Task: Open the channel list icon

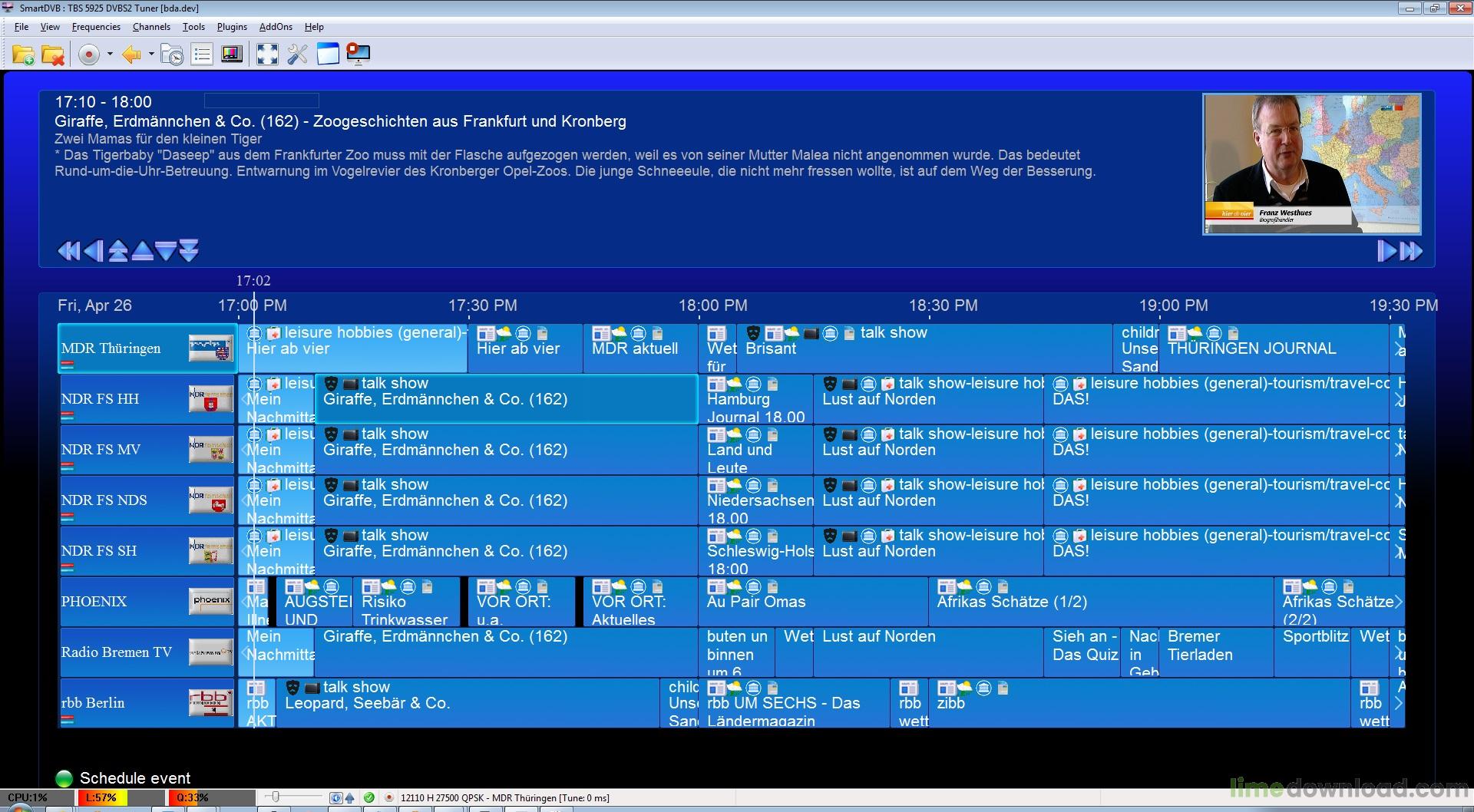Action: [201, 54]
